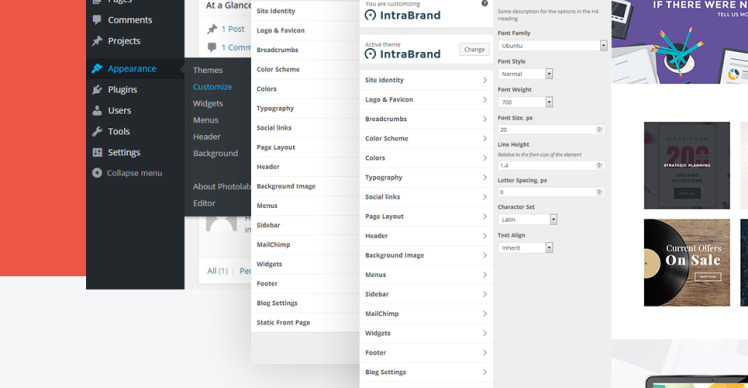Open Editor in the Appearance submenu
The height and width of the screenshot is (388, 748).
204,203
